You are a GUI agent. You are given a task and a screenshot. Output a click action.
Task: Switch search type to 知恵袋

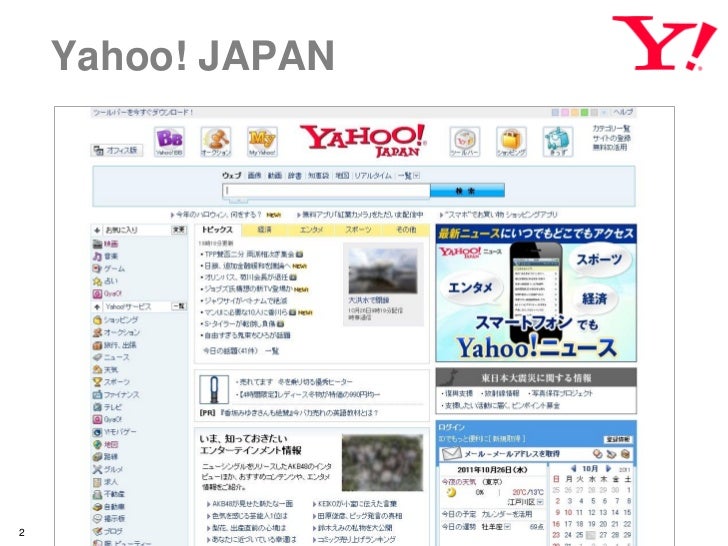[318, 176]
